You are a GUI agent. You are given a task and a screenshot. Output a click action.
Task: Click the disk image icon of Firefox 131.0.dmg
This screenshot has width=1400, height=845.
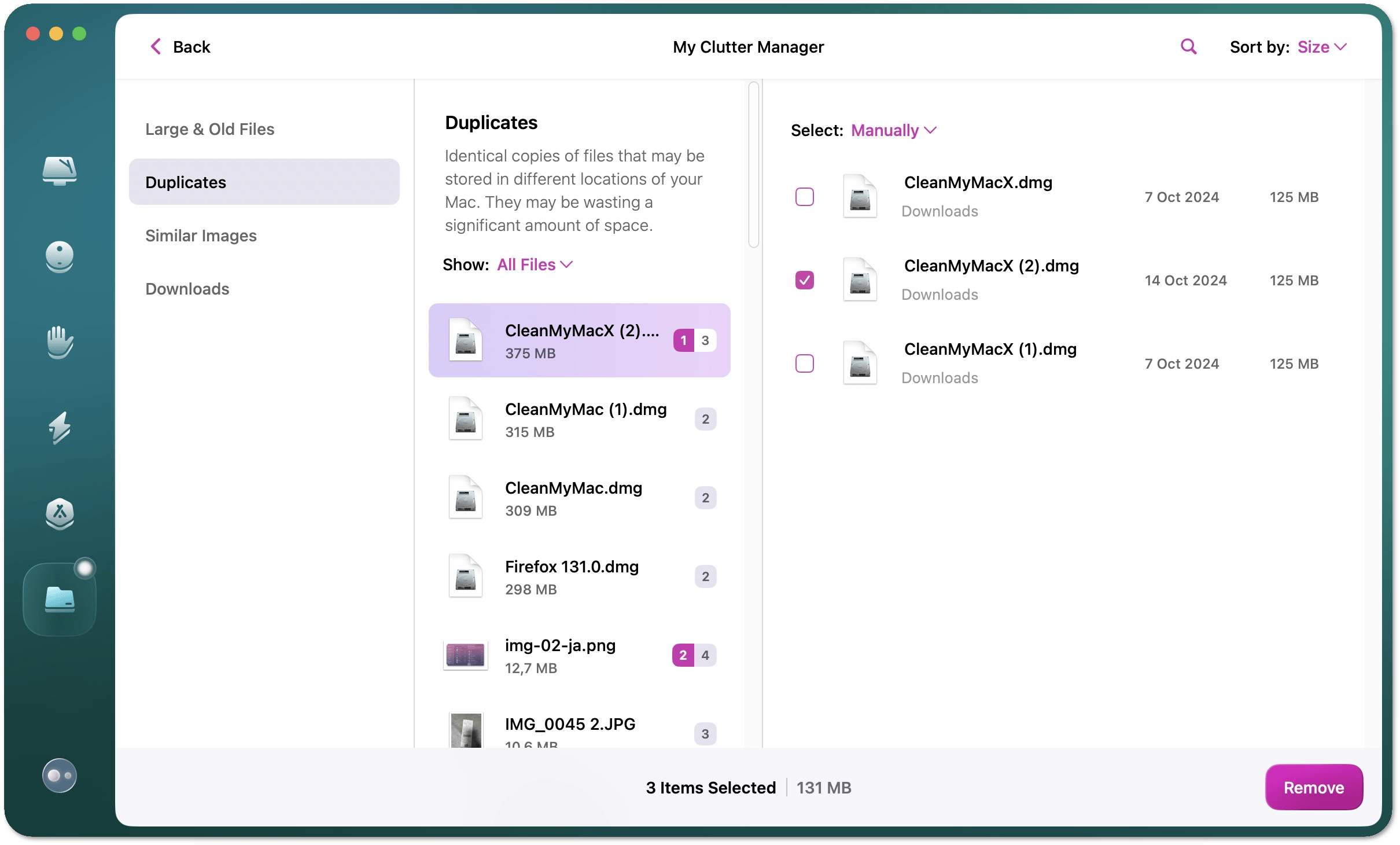(466, 576)
